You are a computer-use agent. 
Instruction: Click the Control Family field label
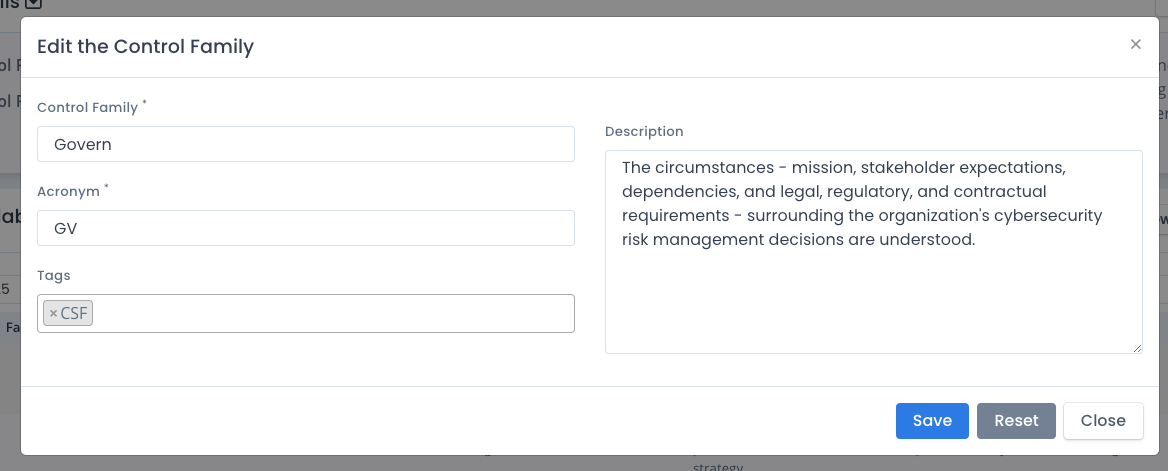click(87, 107)
